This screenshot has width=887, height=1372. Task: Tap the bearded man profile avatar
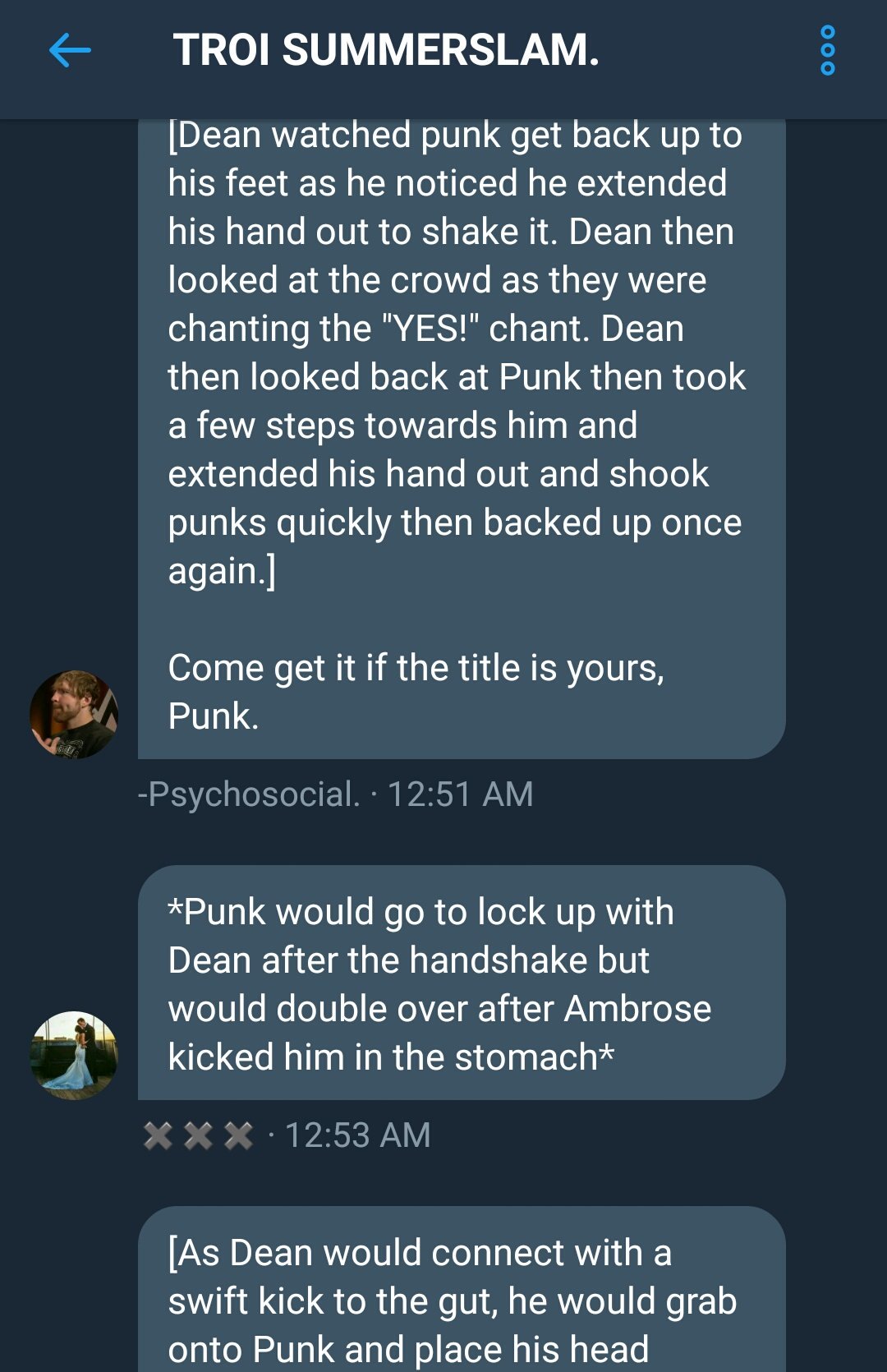tap(74, 714)
